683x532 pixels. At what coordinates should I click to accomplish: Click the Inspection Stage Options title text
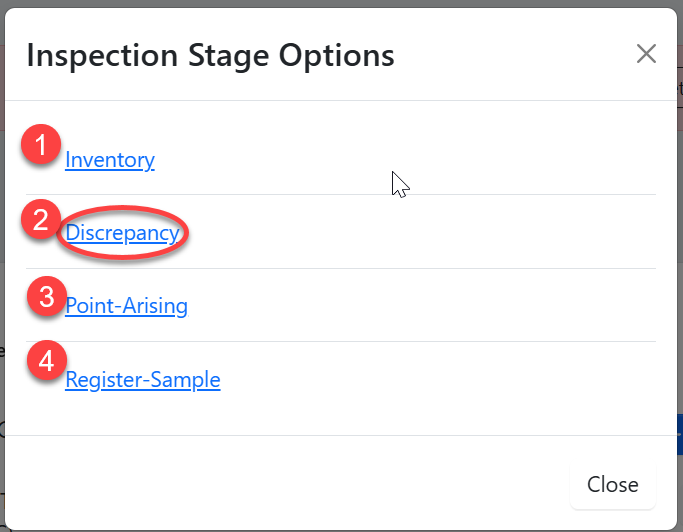click(x=210, y=55)
